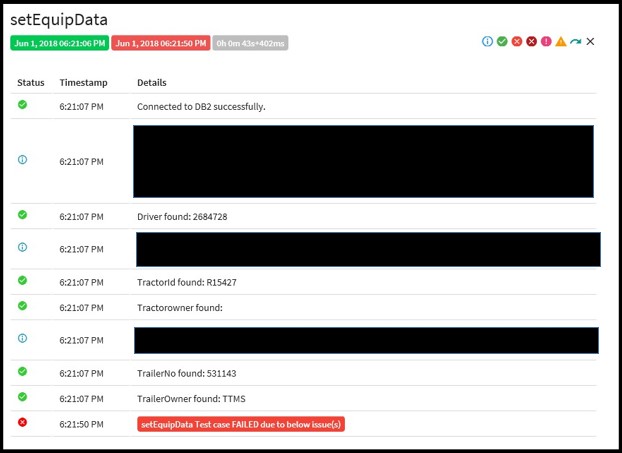Viewport: 622px width, 453px height.
Task: Click timestamp in TractorId found row
Action: tap(81, 282)
